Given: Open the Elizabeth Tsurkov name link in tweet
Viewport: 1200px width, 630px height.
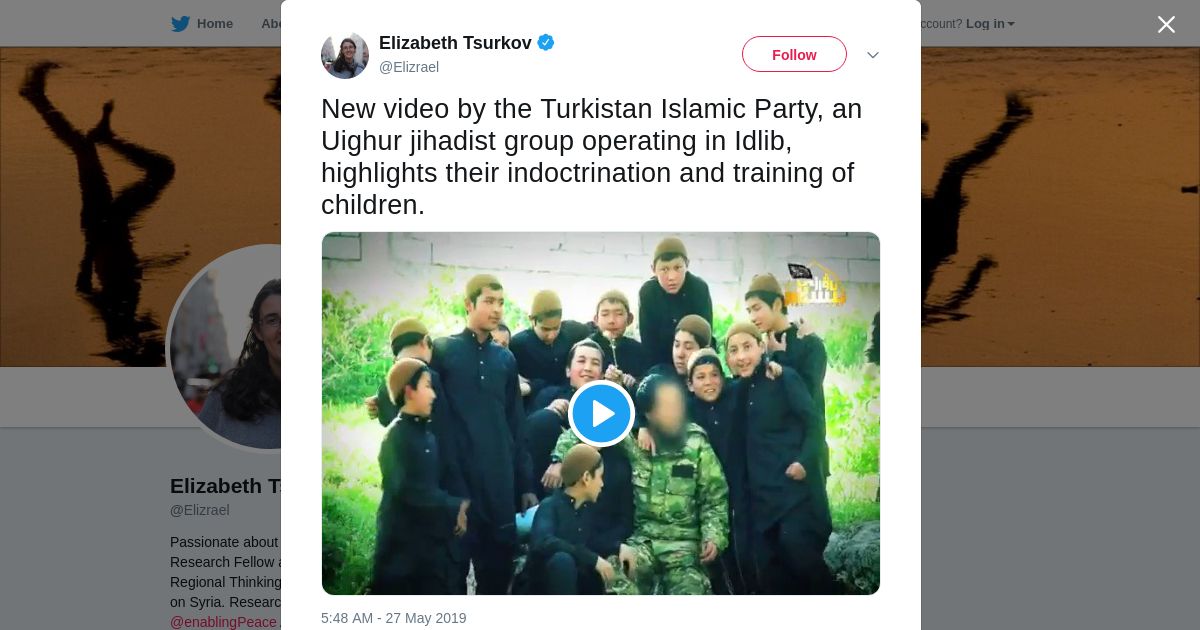Looking at the screenshot, I should (455, 43).
